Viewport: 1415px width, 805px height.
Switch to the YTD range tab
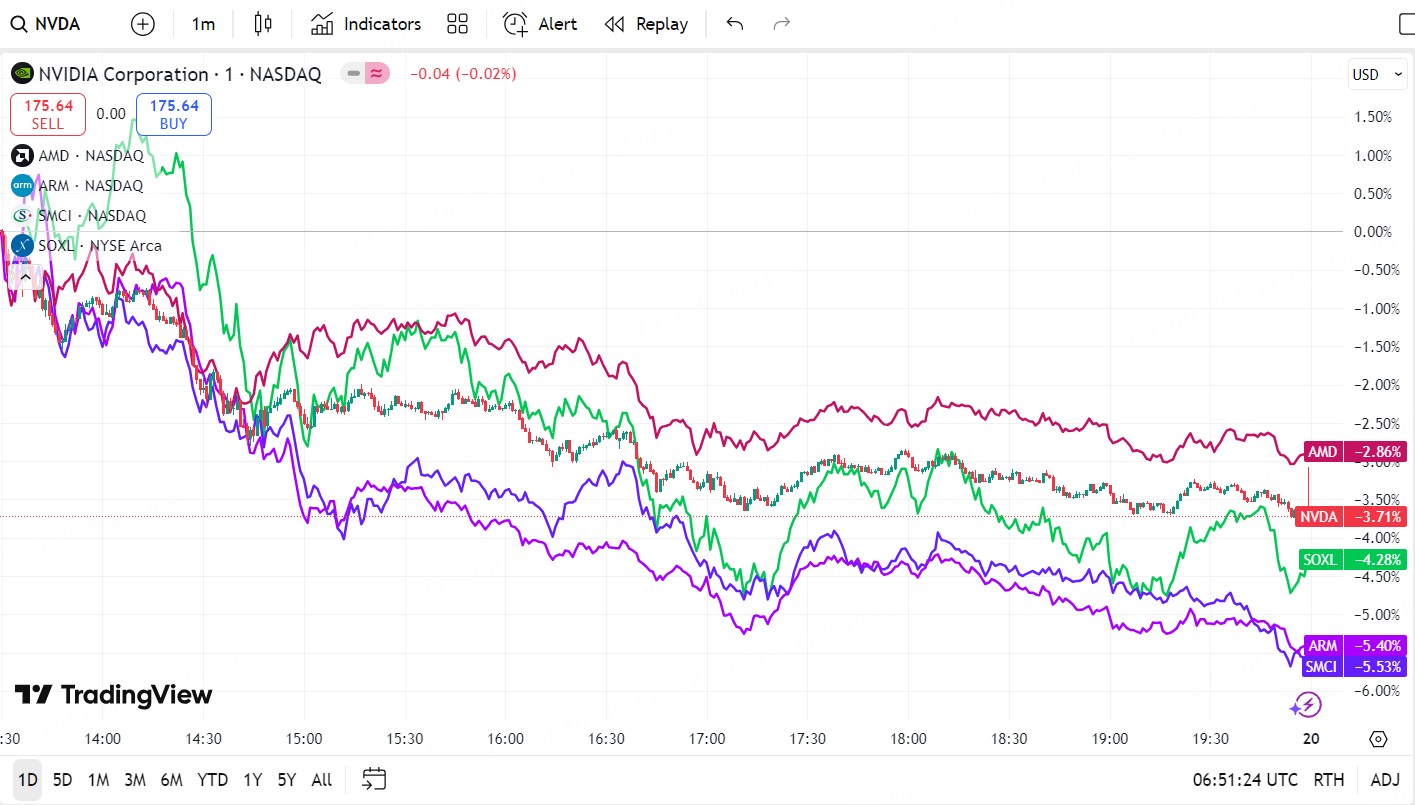coord(212,780)
